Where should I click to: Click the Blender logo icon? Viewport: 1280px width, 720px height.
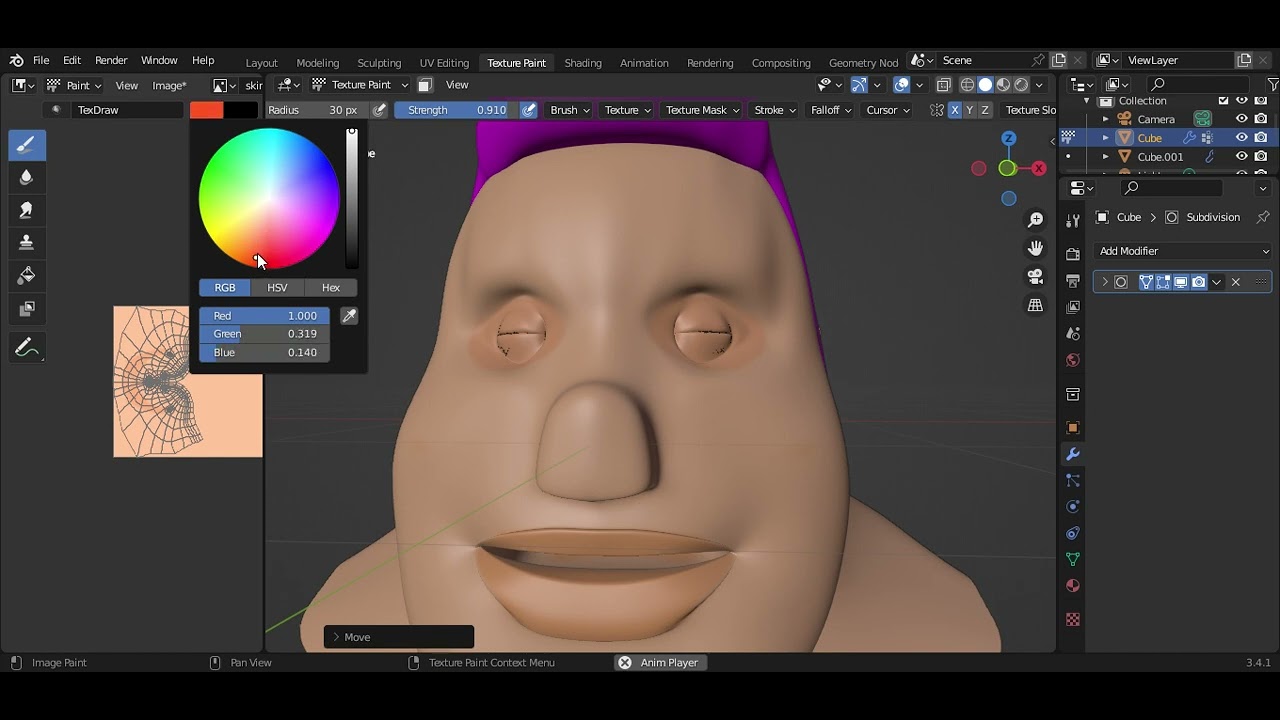click(x=16, y=61)
